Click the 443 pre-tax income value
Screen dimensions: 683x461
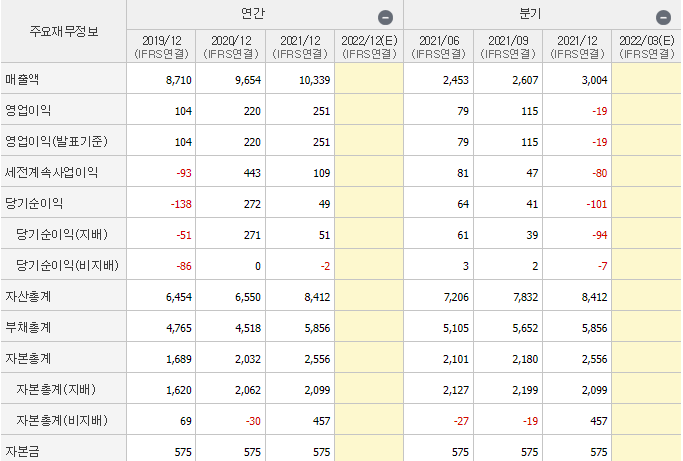(252, 173)
